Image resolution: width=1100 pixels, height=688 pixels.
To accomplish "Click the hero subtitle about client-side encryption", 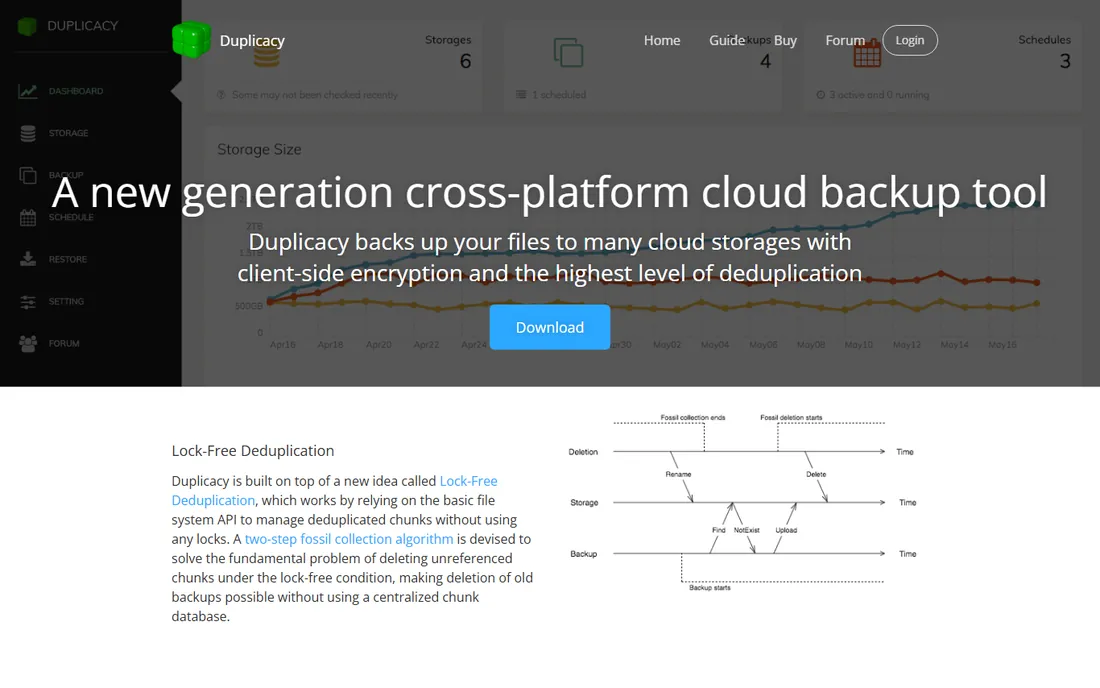I will click(x=549, y=257).
